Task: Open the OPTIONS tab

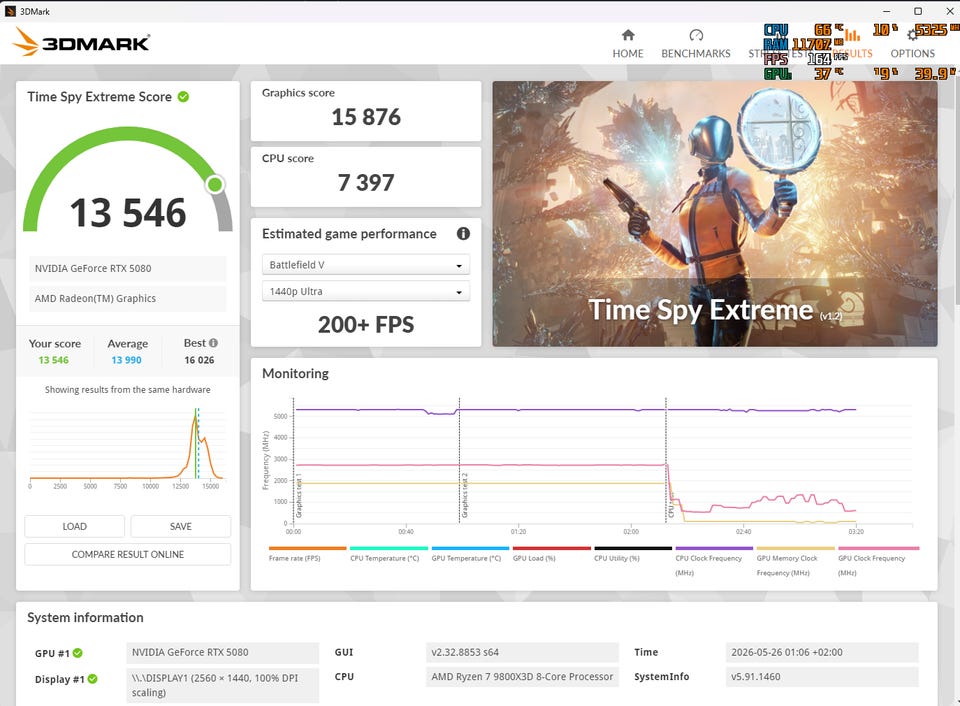Action: pos(912,44)
